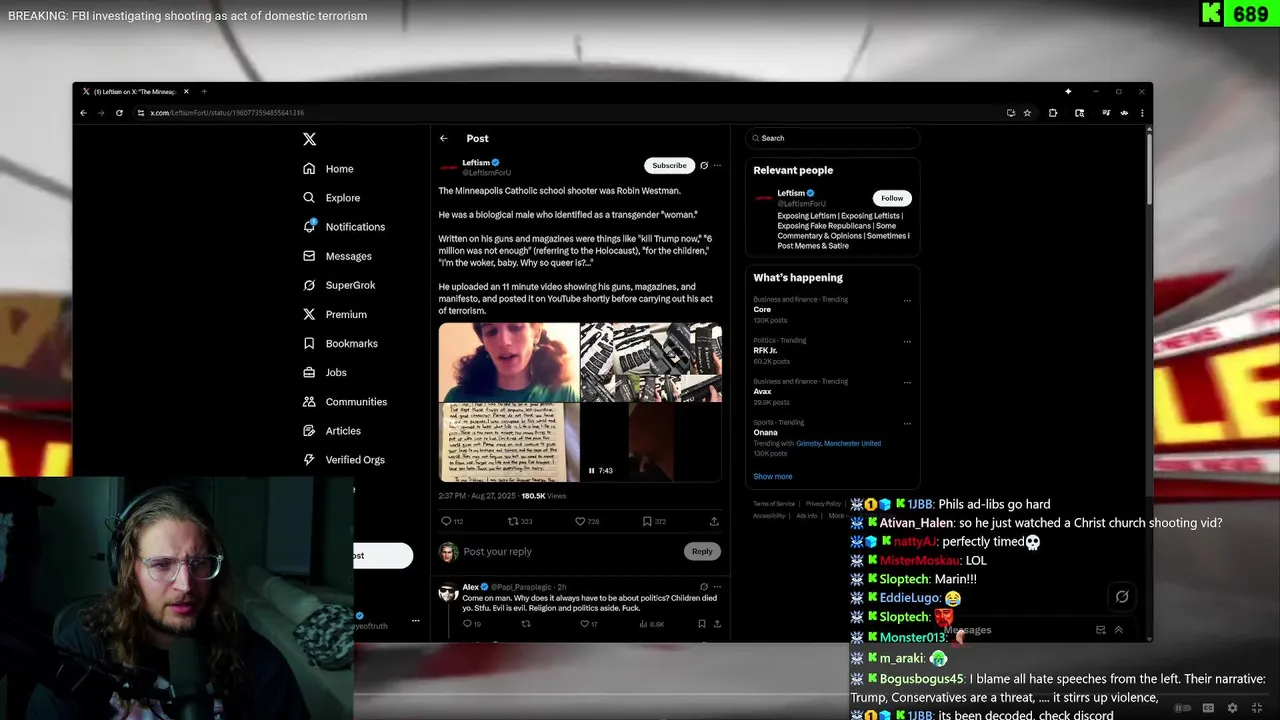Viewport: 1280px width, 720px height.
Task: Open more options for Onana trend
Action: coord(908,423)
